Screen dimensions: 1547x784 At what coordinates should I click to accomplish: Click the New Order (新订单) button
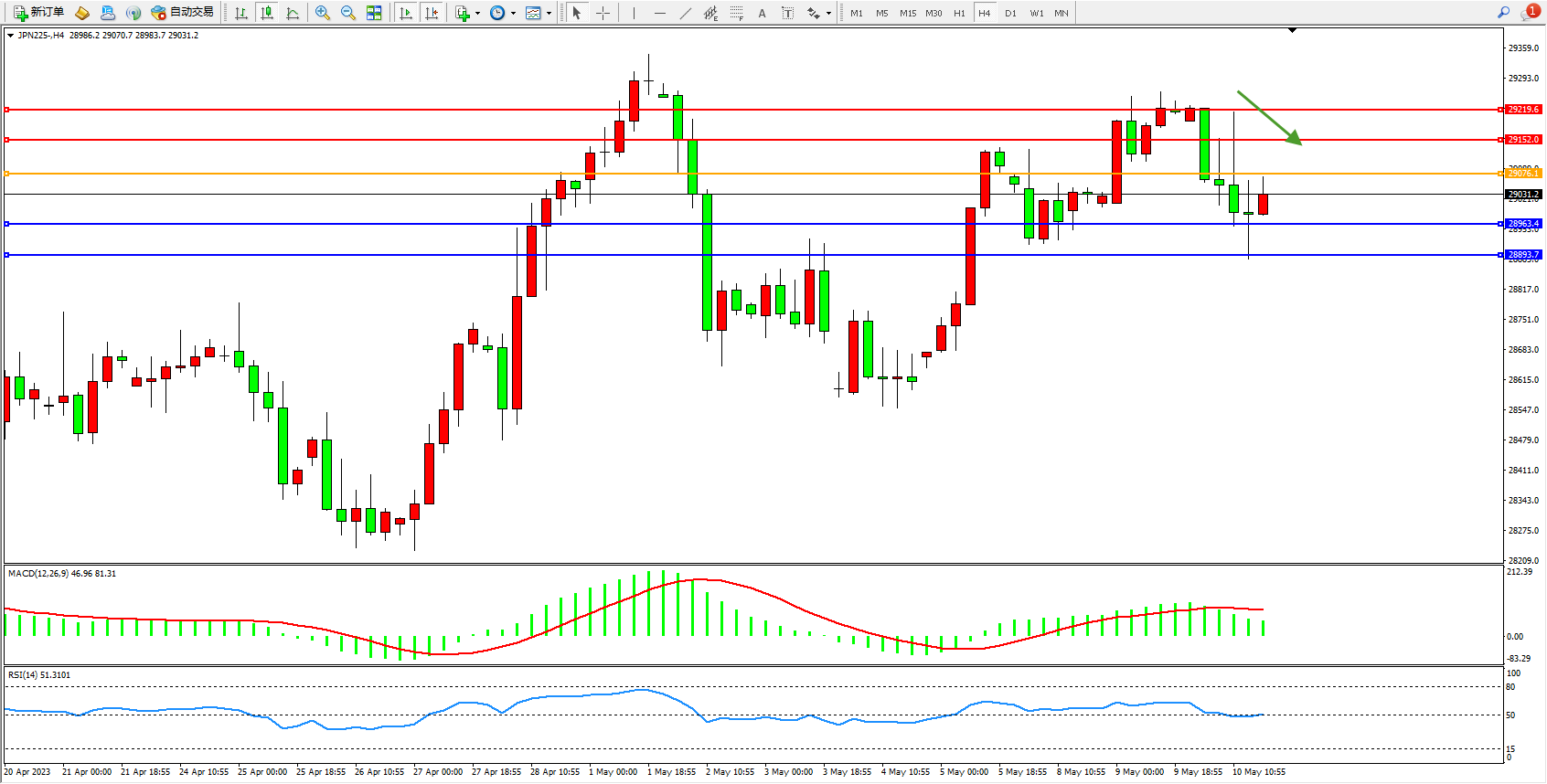coord(38,13)
